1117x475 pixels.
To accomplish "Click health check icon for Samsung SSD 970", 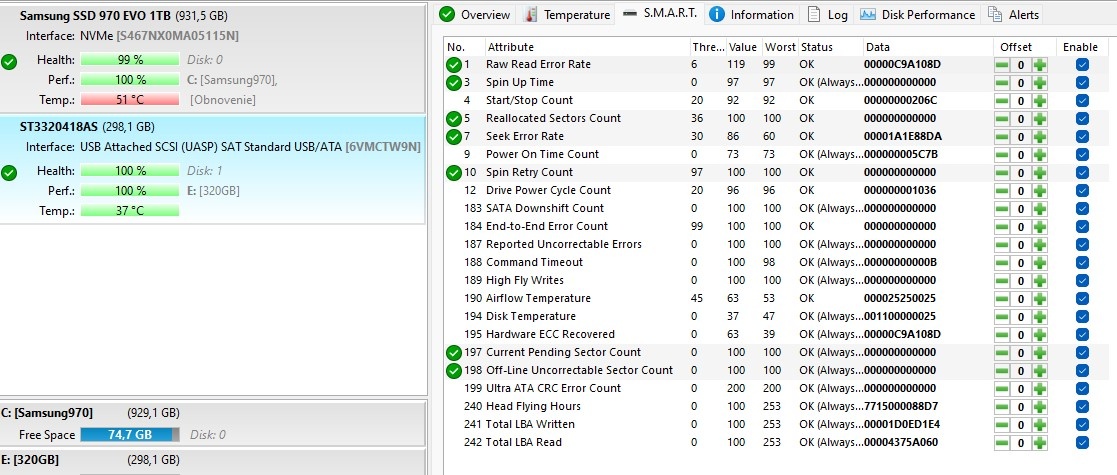I will [x=10, y=62].
